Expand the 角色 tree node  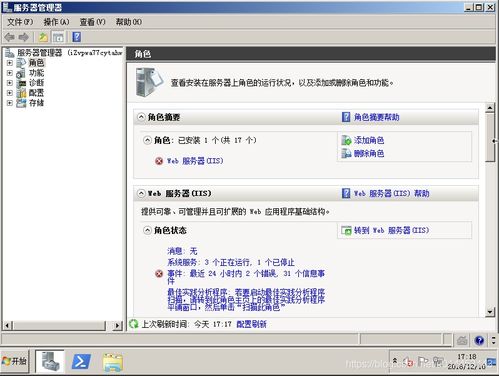coord(10,63)
